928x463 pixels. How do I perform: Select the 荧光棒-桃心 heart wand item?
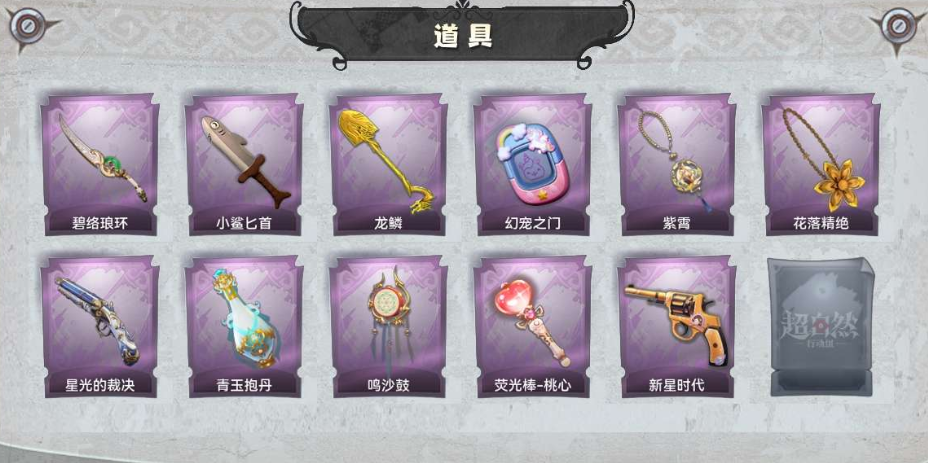pos(533,326)
